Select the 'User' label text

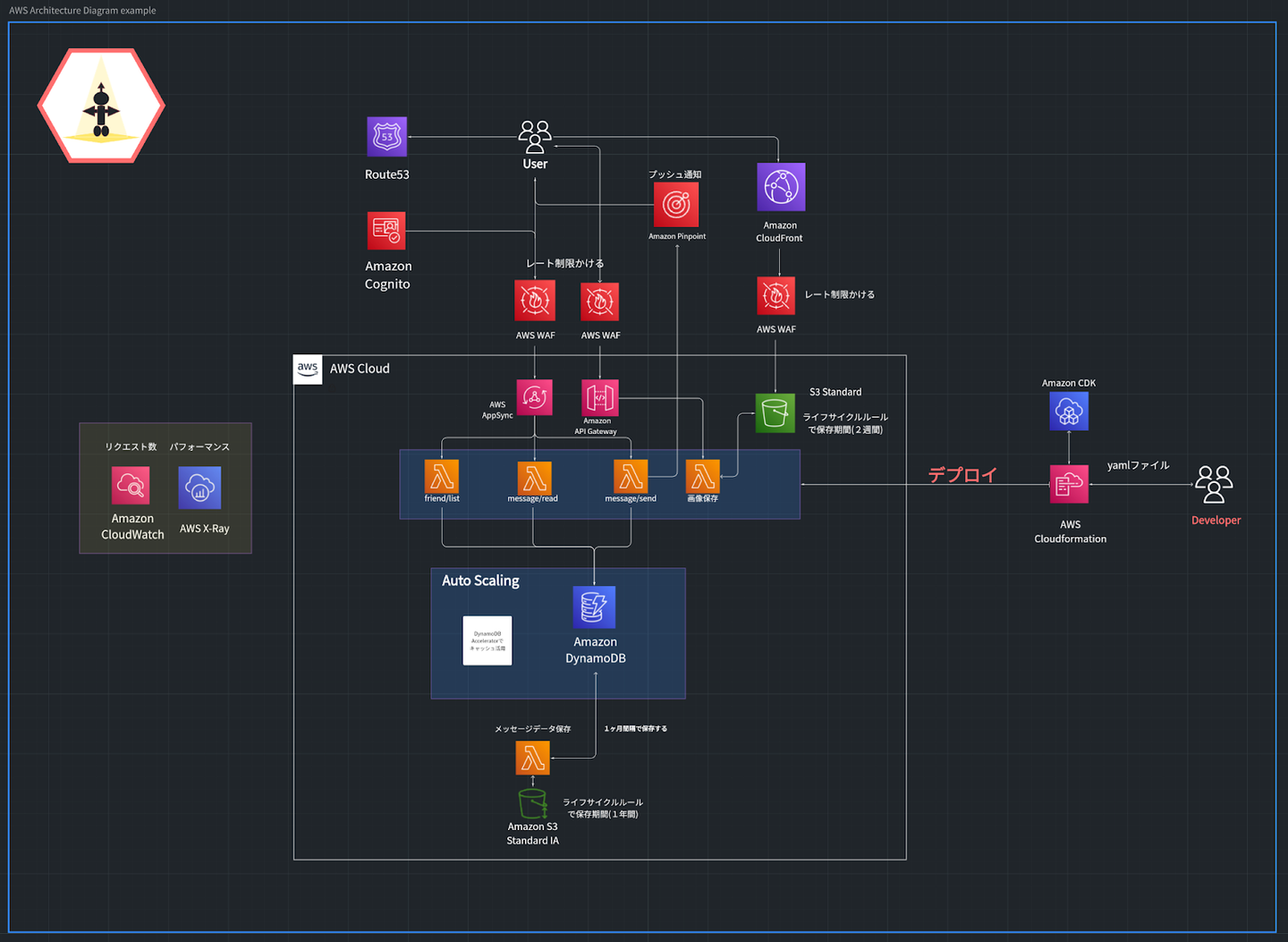[535, 164]
